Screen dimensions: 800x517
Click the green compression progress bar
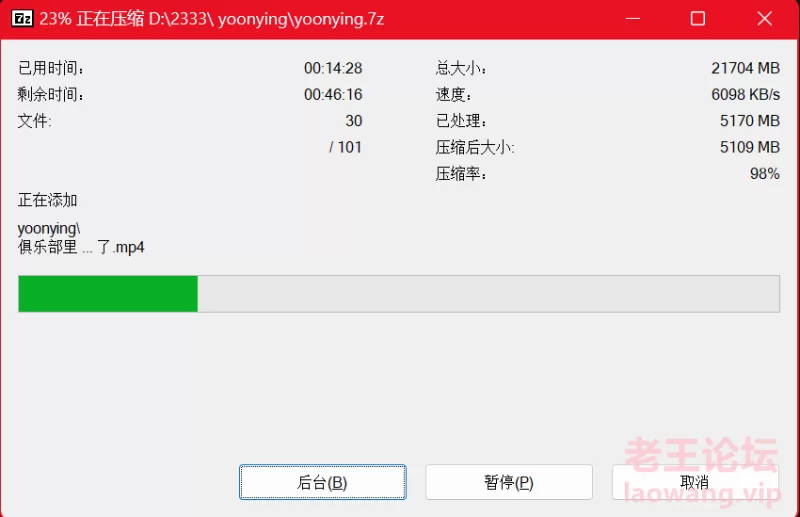click(399, 293)
